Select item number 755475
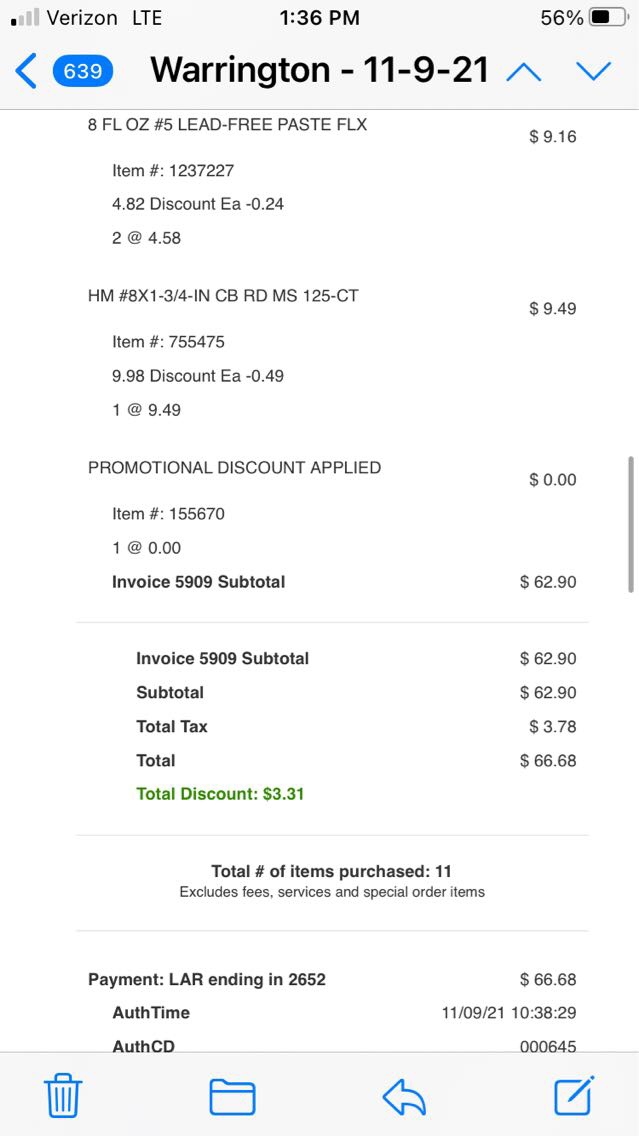Viewport: 639px width, 1136px height. coord(168,342)
